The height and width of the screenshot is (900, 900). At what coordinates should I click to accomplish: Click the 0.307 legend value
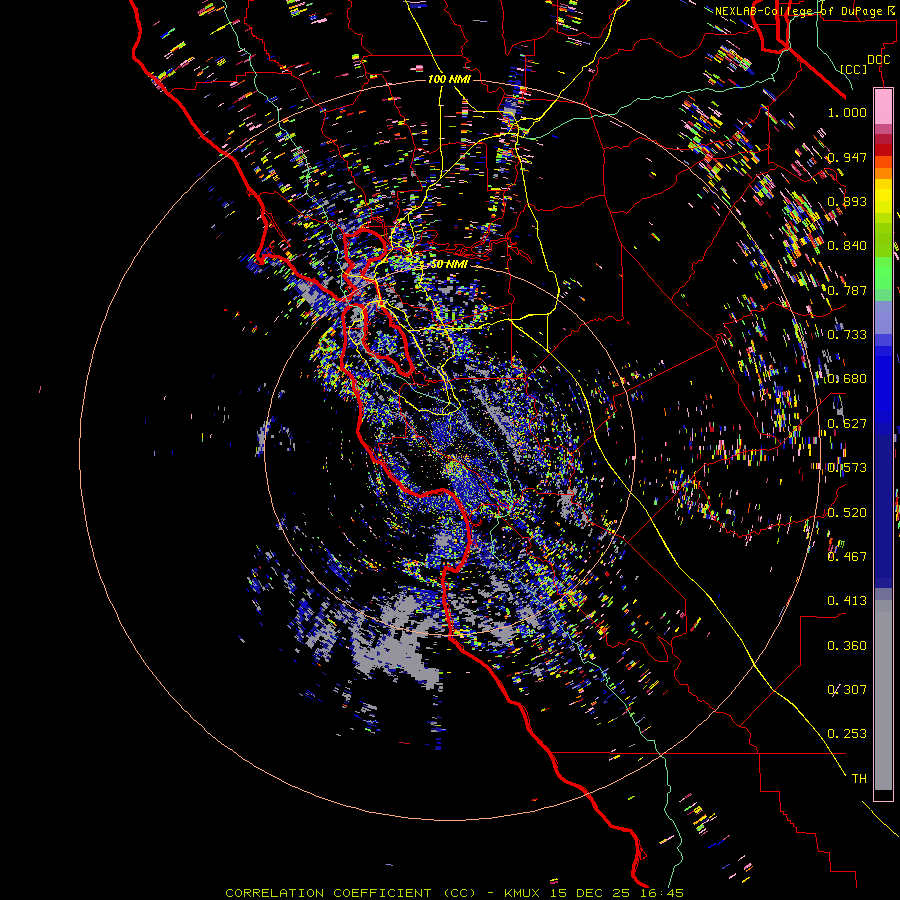point(847,690)
